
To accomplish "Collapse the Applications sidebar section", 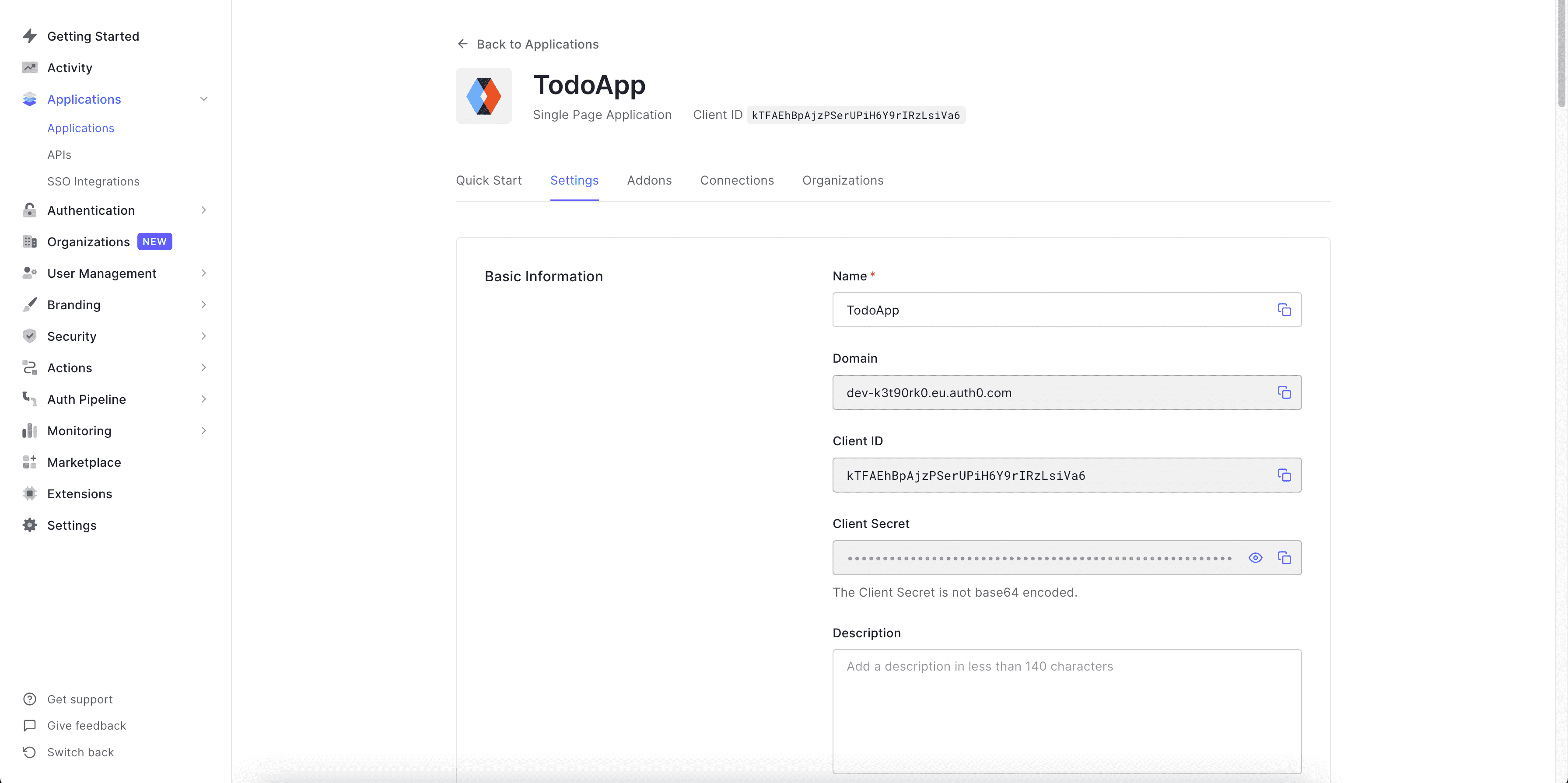I will pyautogui.click(x=203, y=99).
